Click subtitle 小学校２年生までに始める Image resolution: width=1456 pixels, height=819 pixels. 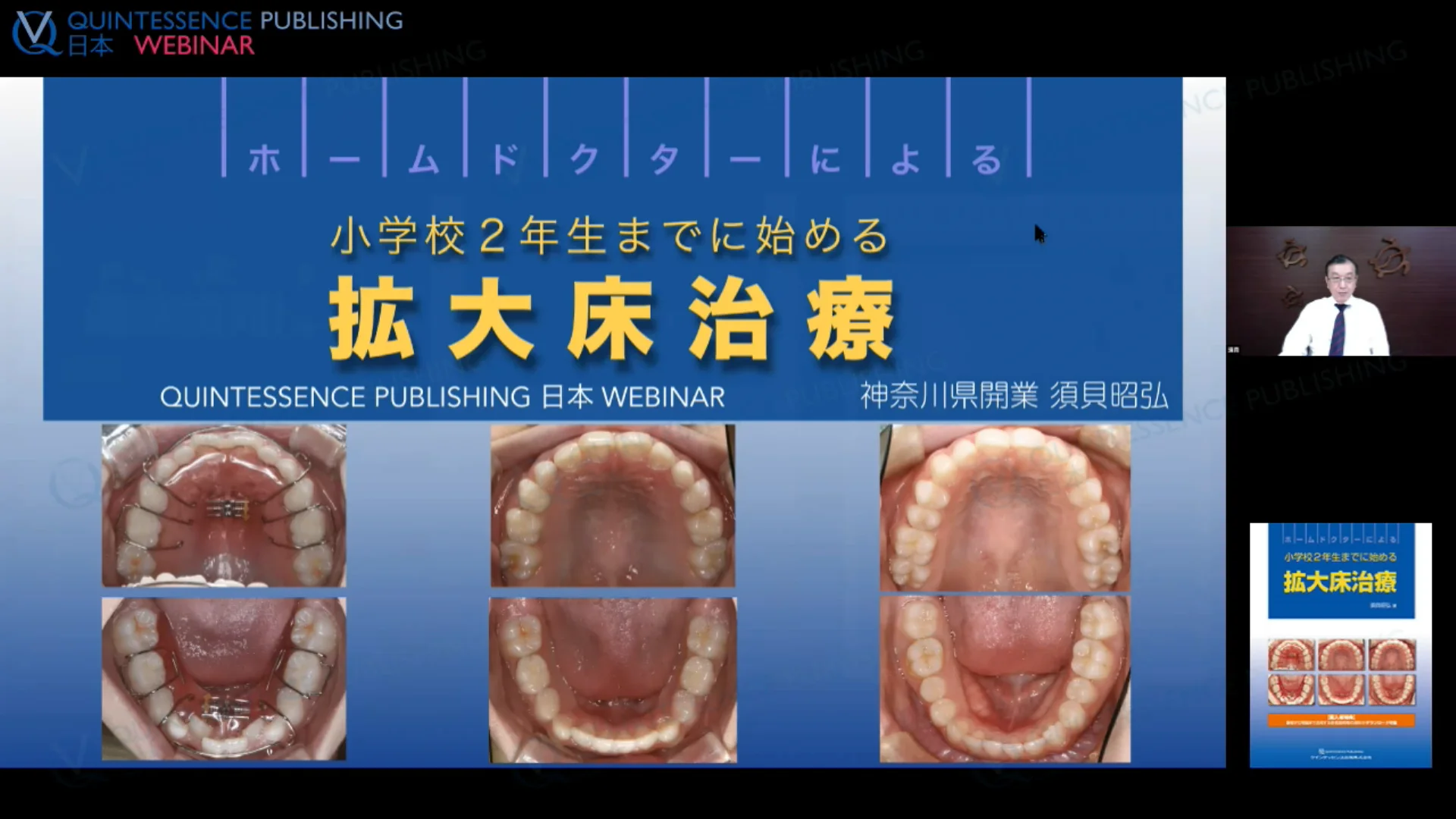click(x=610, y=236)
